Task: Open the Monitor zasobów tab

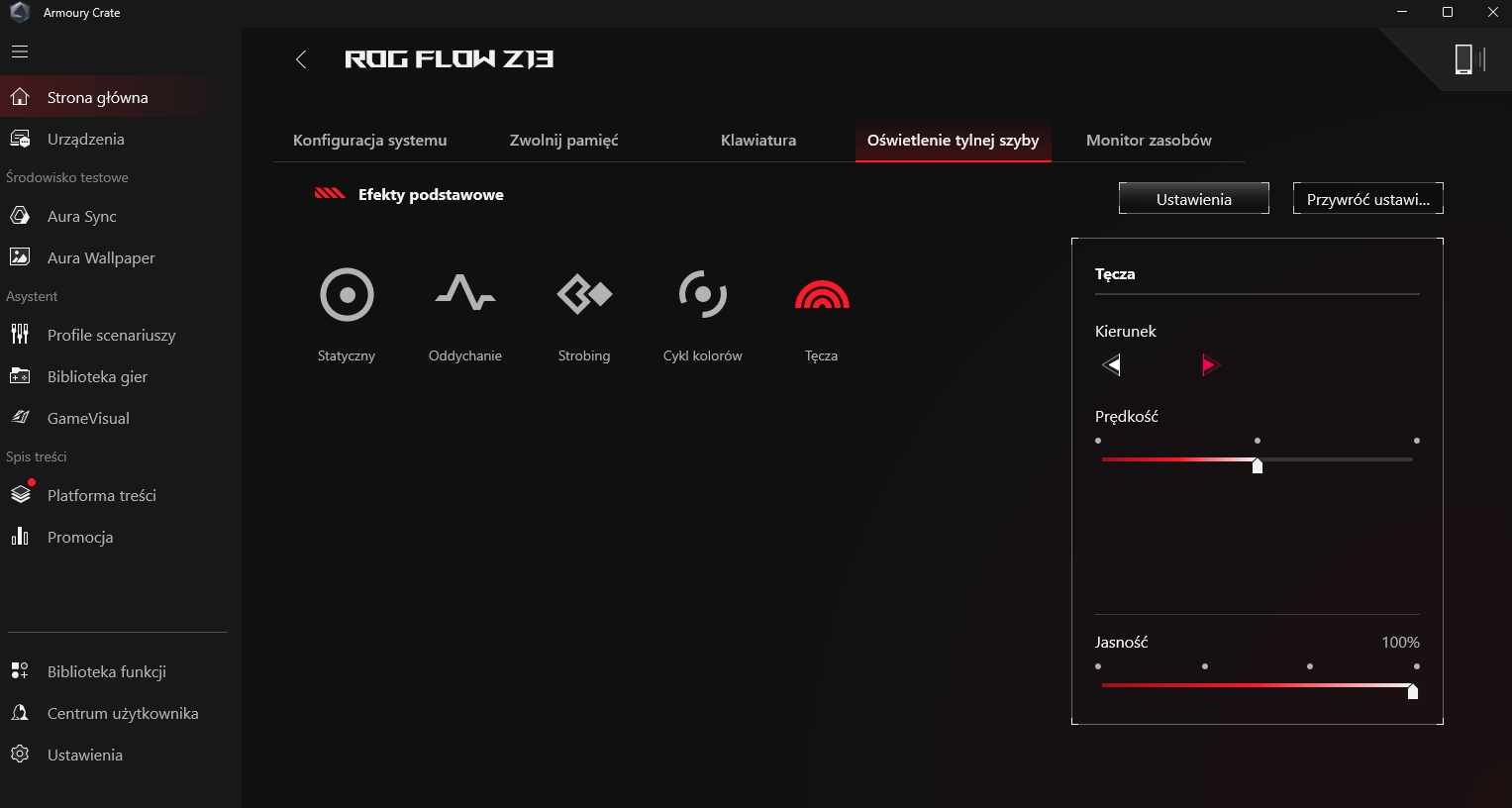Action: tap(1149, 141)
